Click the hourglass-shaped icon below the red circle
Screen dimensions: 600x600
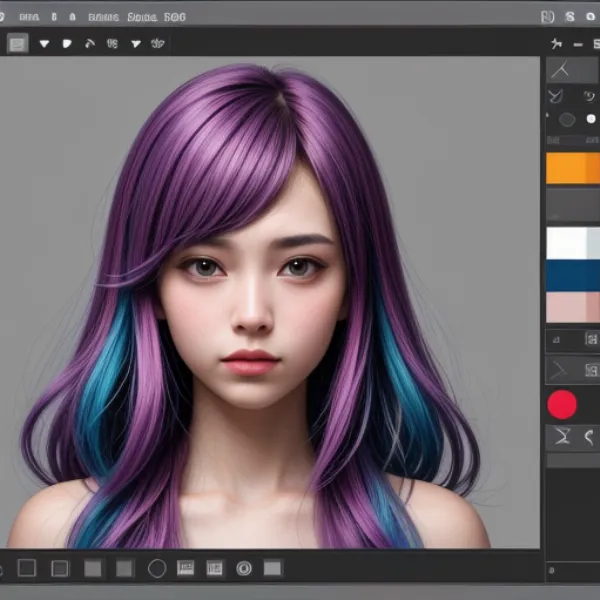[x=562, y=436]
